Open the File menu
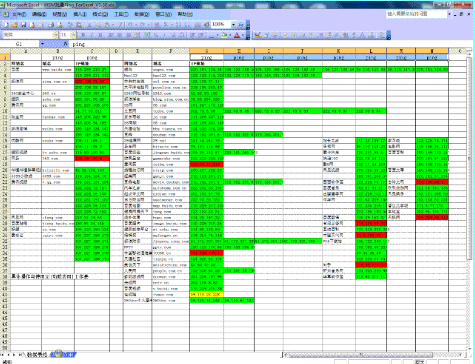Viewport: 475px width, 364px height. pyautogui.click(x=19, y=14)
